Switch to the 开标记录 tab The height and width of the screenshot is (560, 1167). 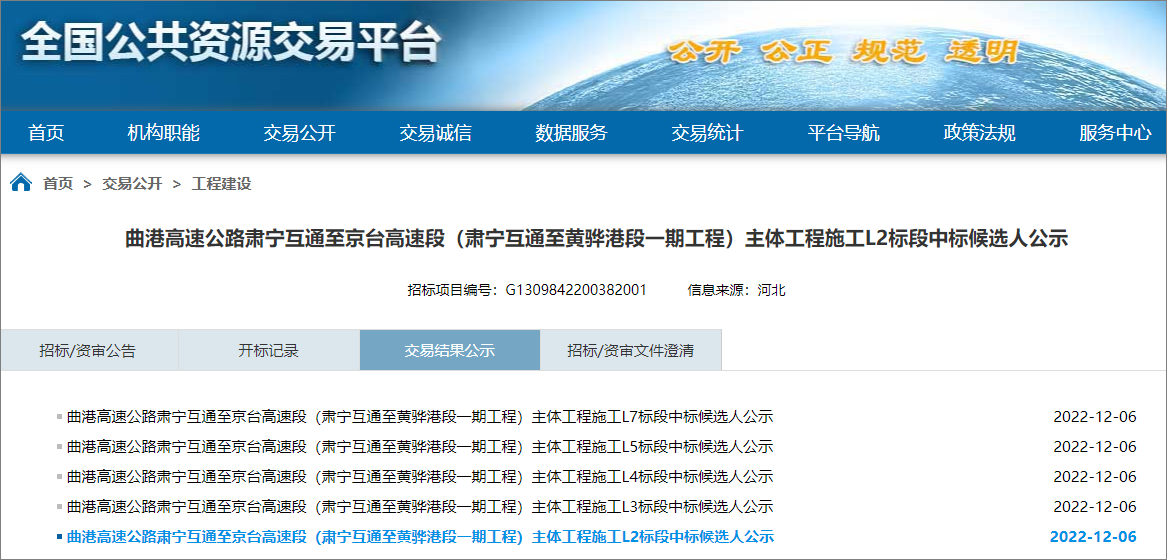point(268,351)
